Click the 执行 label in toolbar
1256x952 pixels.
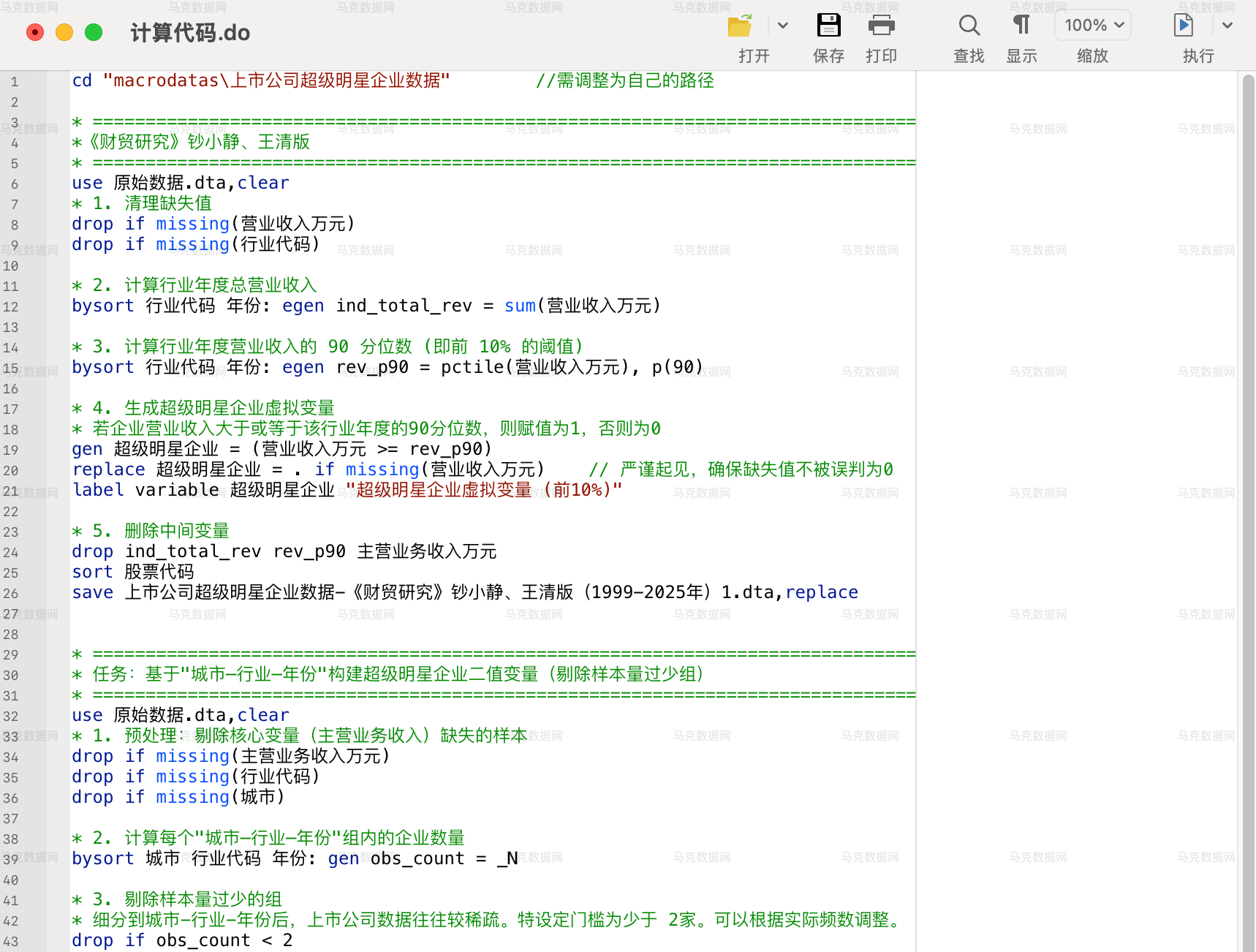(x=1199, y=56)
